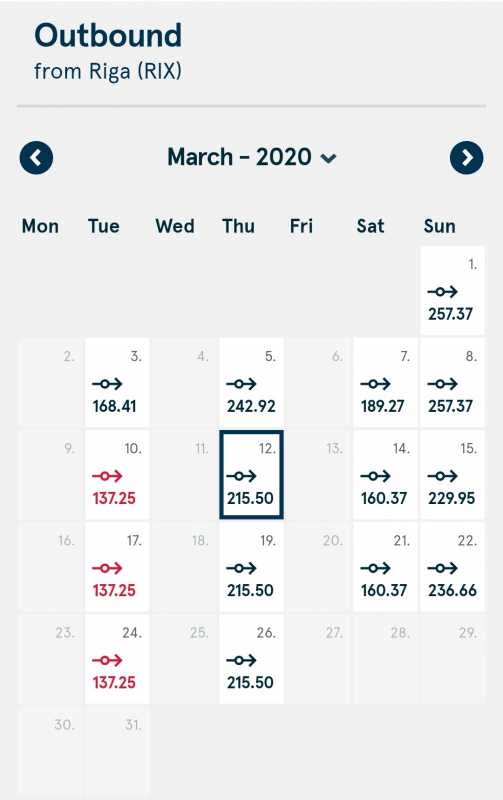The width and height of the screenshot is (503, 800).
Task: Open the March - 2020 month dropdown
Action: (x=252, y=157)
